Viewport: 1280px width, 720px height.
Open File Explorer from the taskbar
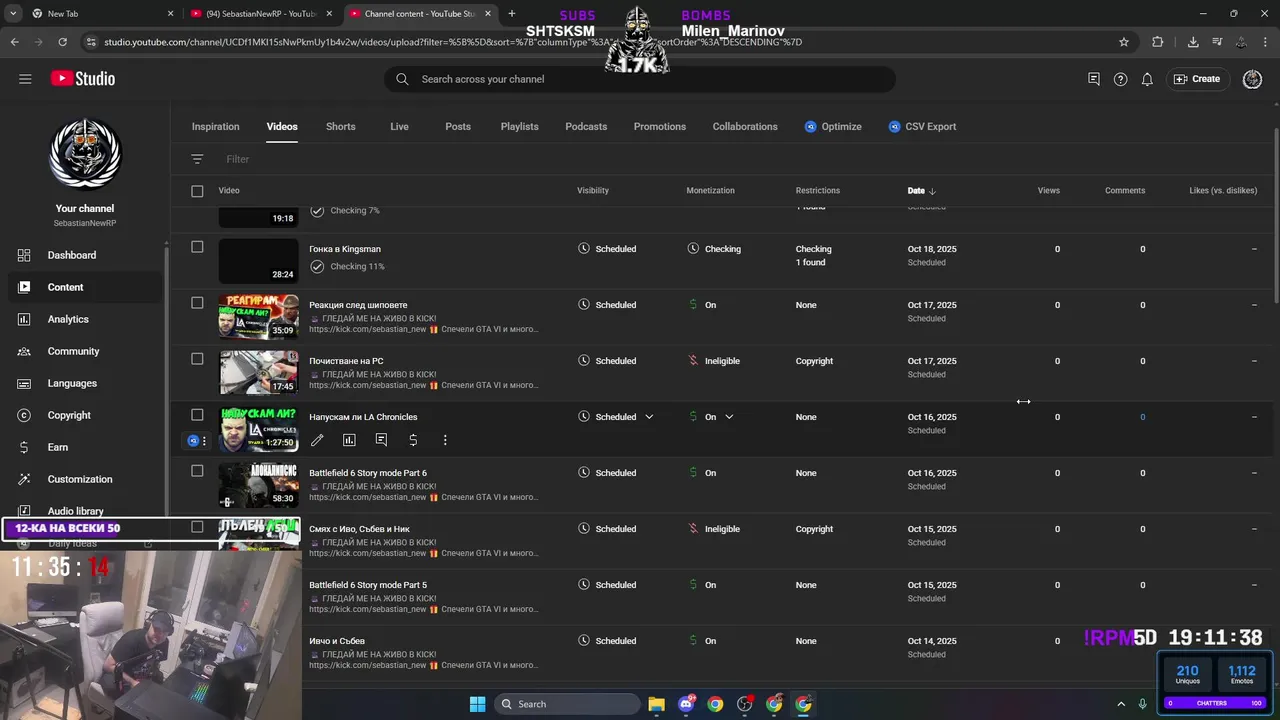(656, 704)
